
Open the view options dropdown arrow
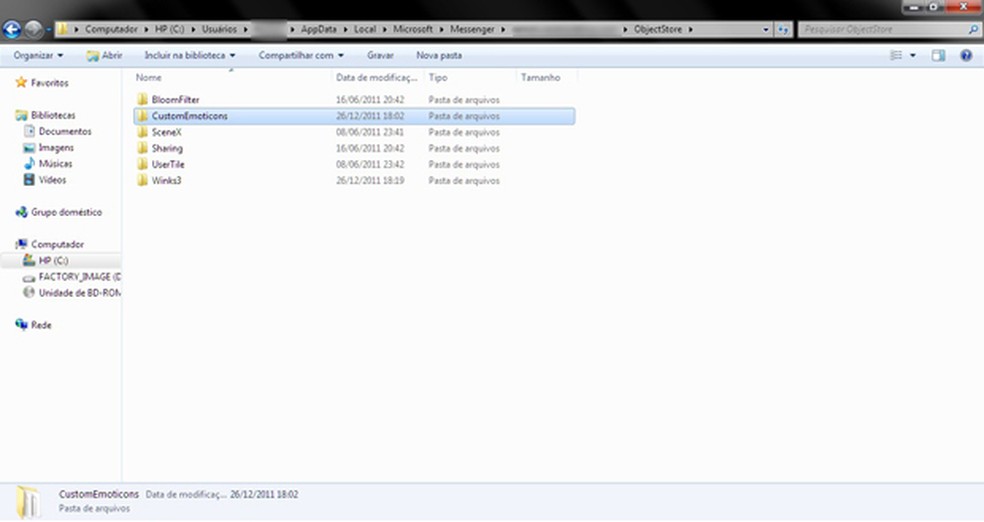tap(912, 55)
